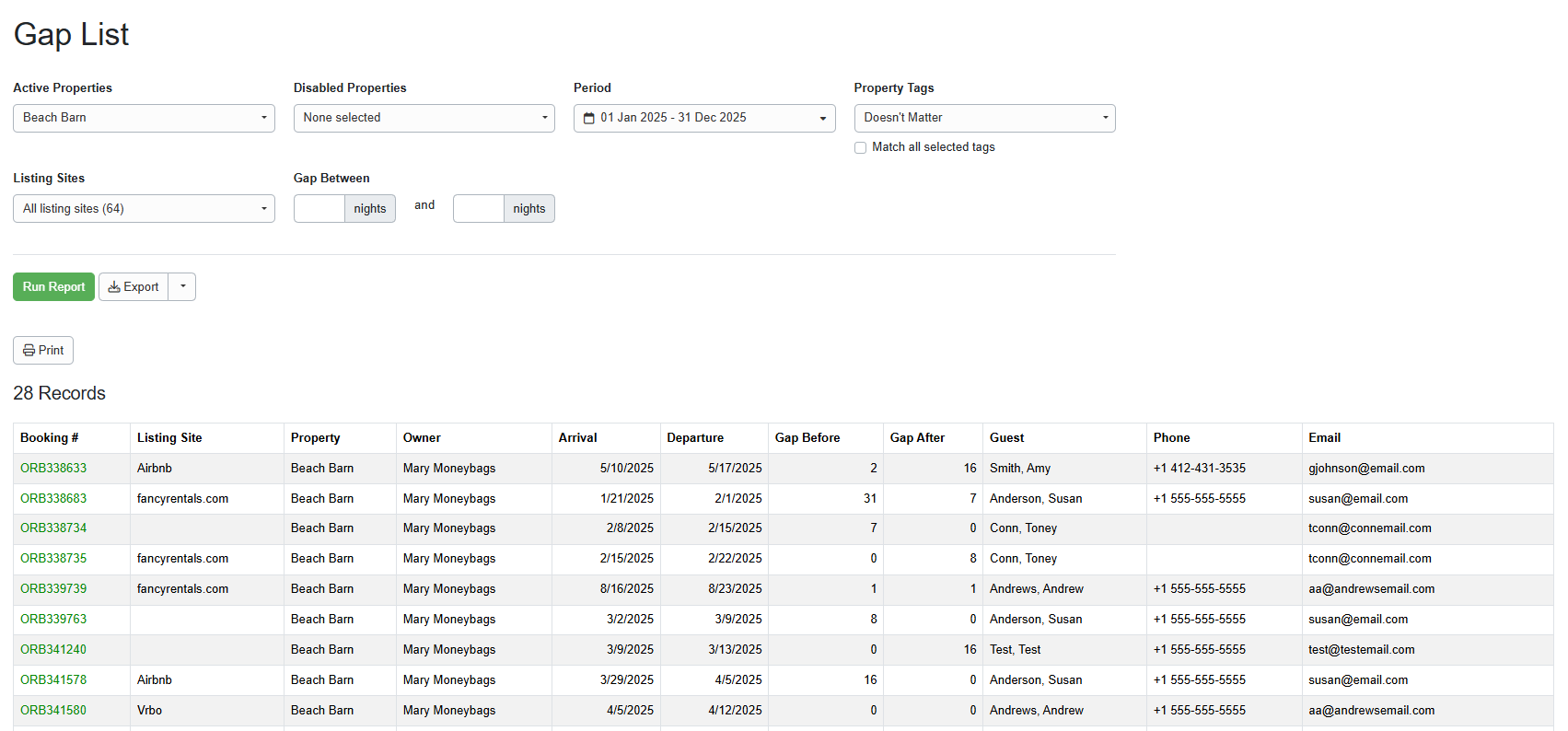
Task: Open booking ORB341578
Action: click(x=53, y=679)
